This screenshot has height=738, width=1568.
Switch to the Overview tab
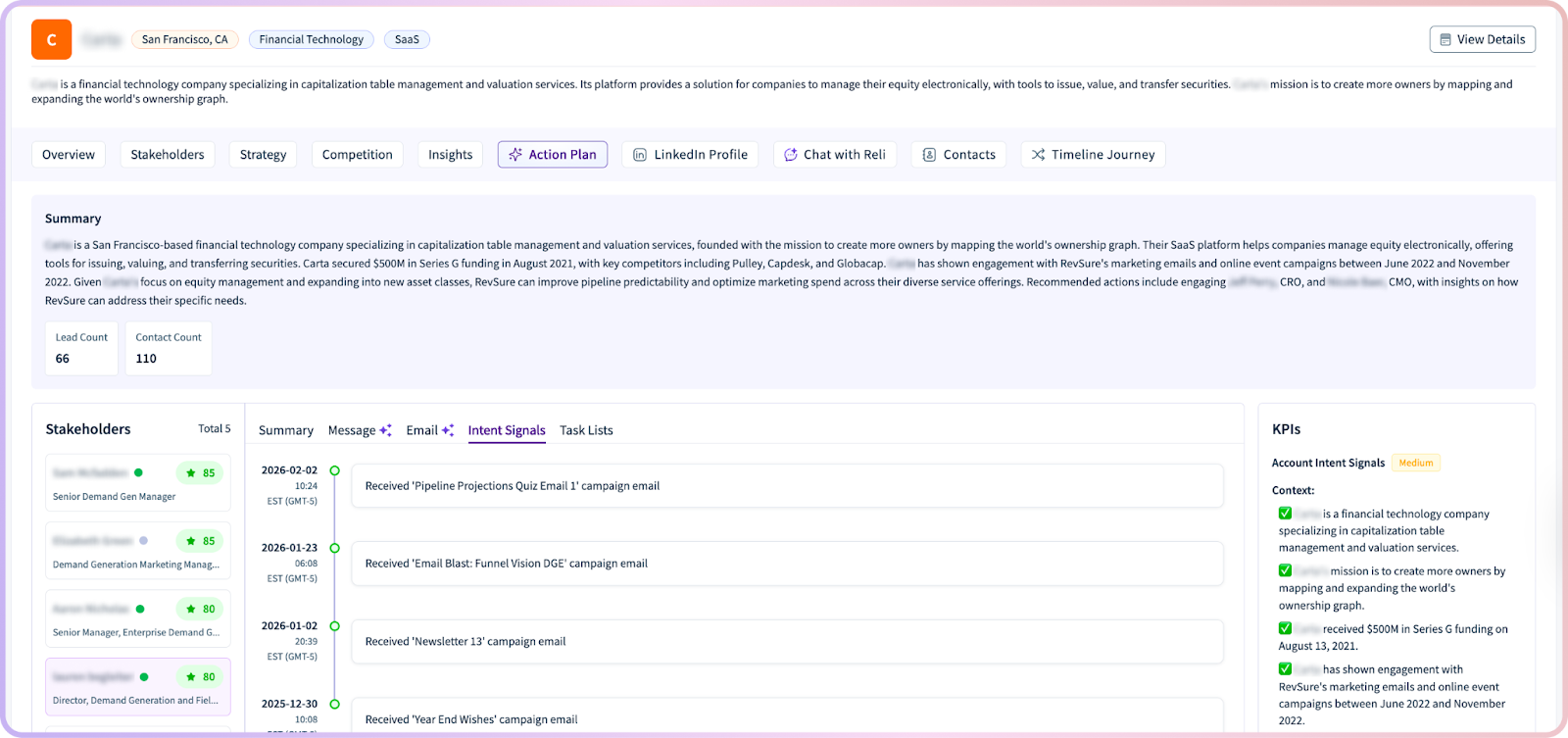69,155
